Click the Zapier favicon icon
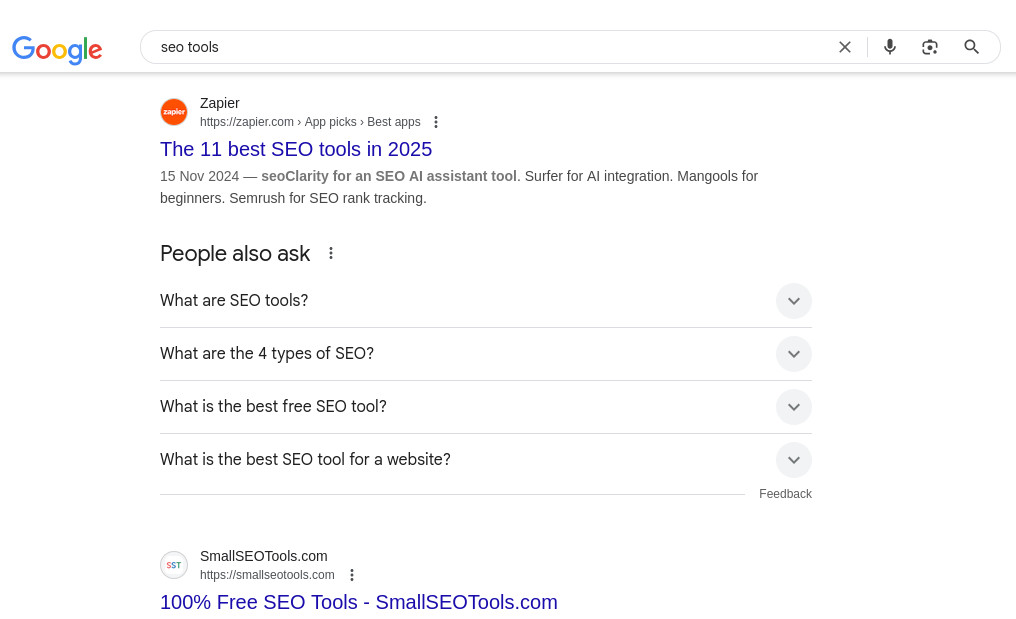The width and height of the screenshot is (1016, 619). click(x=174, y=112)
